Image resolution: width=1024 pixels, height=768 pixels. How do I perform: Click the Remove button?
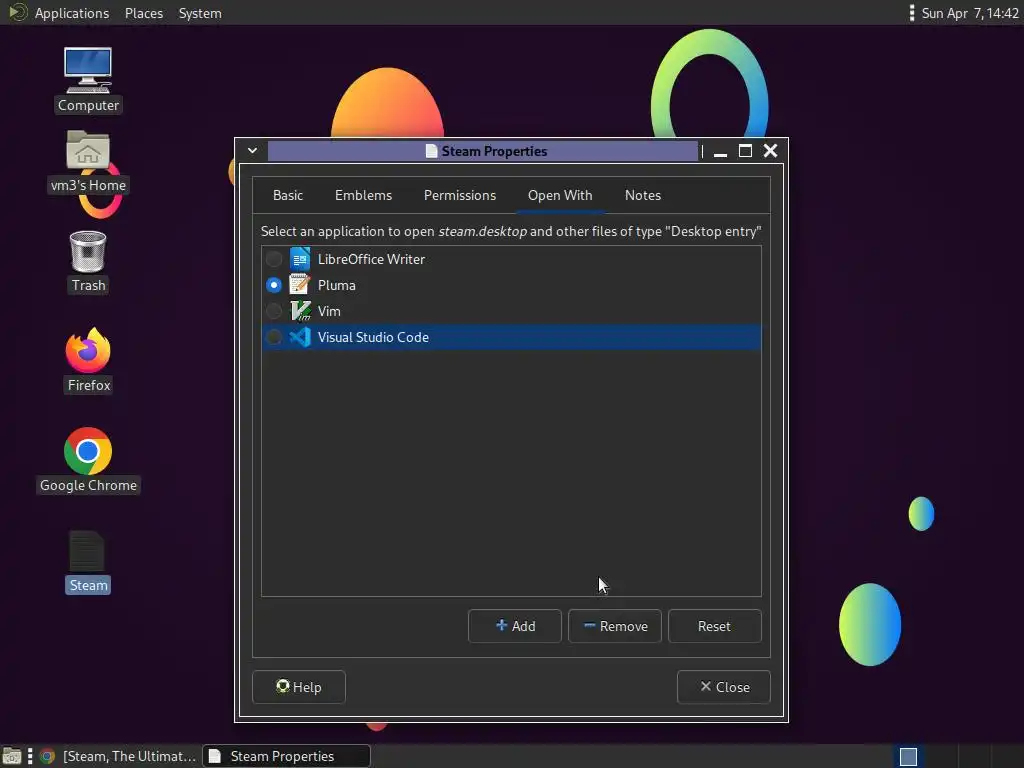615,626
